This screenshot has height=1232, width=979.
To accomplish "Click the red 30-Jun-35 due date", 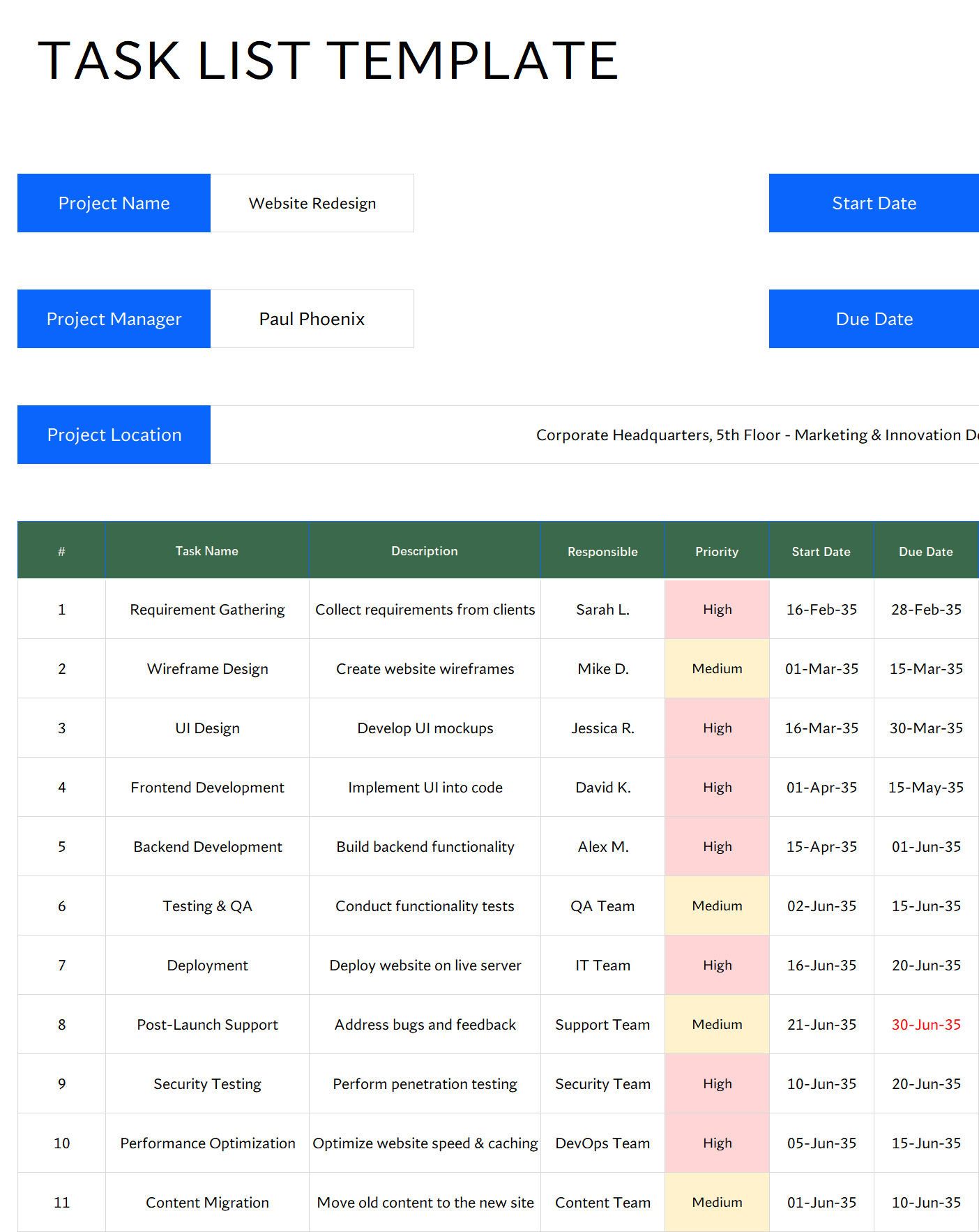I will coord(926,1025).
